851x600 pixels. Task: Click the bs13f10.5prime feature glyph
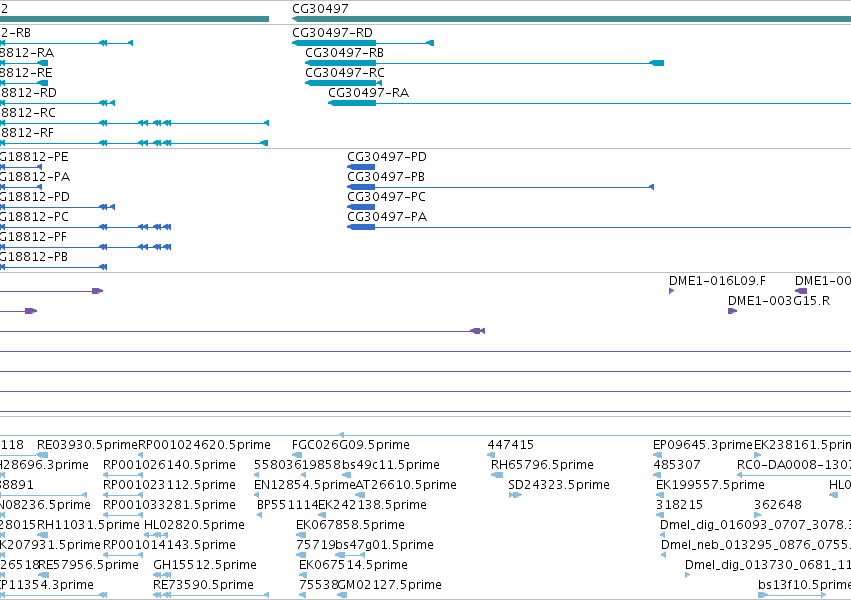click(792, 595)
